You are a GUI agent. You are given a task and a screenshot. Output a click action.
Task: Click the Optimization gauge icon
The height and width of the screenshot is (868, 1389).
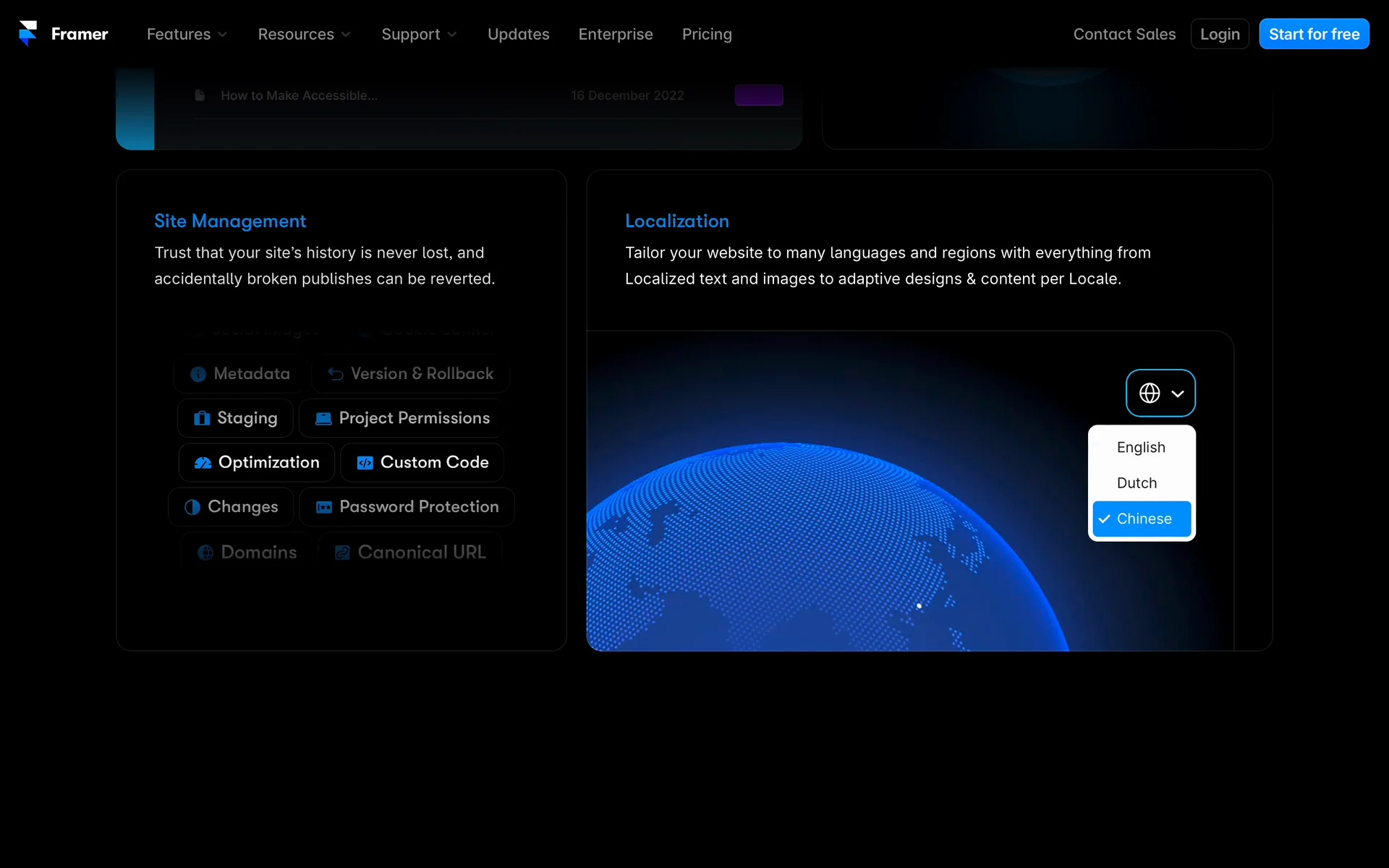click(x=203, y=463)
